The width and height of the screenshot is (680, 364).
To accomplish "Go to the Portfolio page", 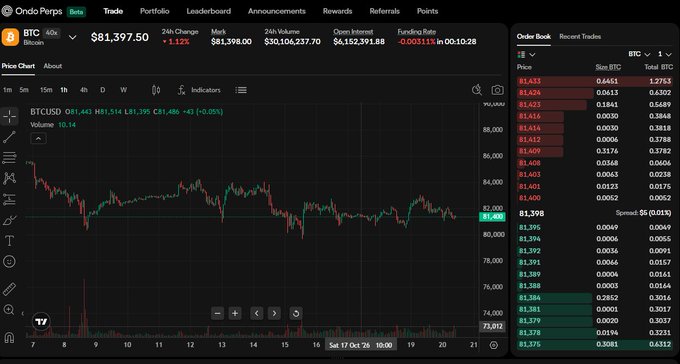I will 154,11.
